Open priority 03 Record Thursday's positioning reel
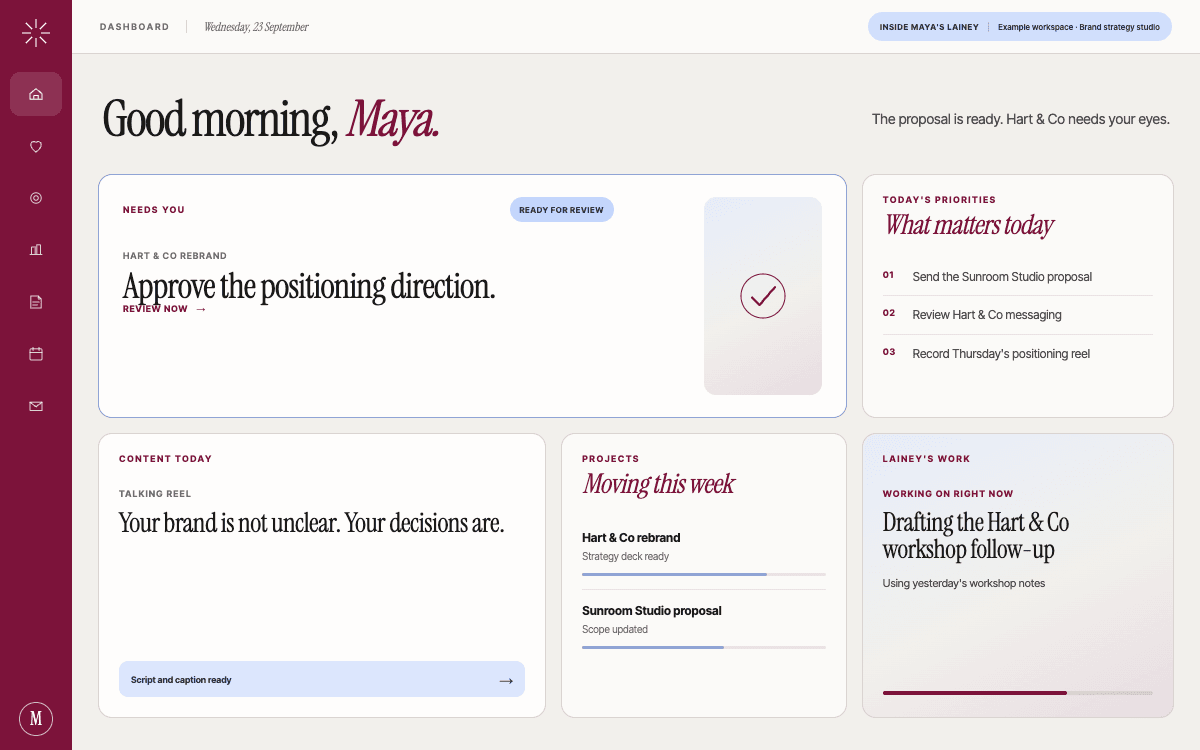Viewport: 1200px width, 750px height. (1018, 354)
